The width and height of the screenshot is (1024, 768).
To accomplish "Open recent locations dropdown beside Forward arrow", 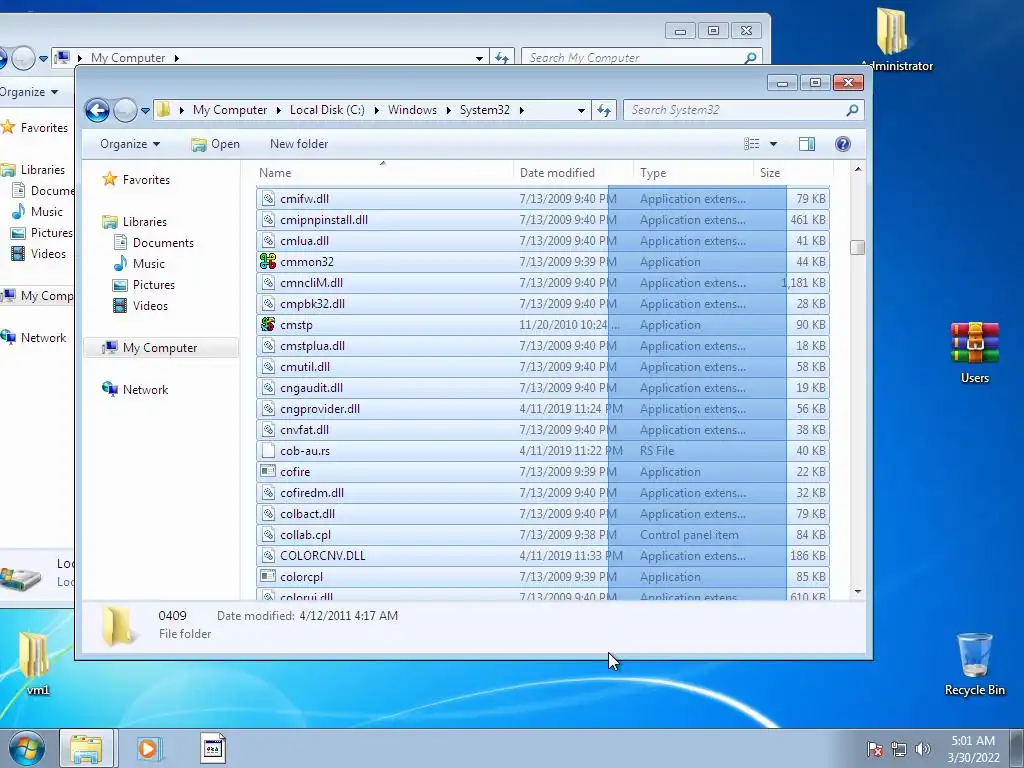I will (x=145, y=110).
